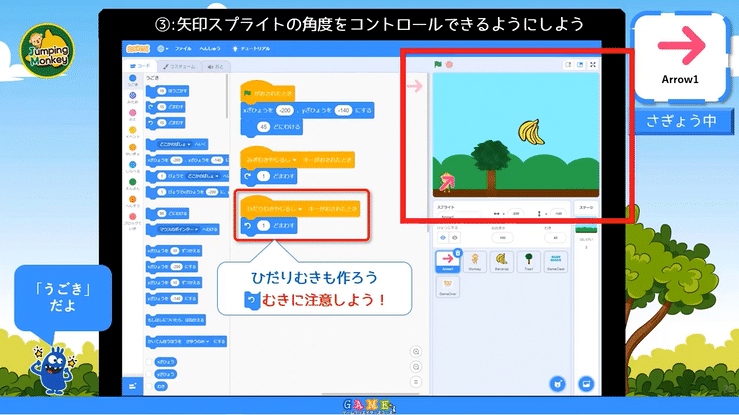Image resolution: width=739 pixels, height=415 pixels.
Task: Enter full screen stage mode
Action: click(x=593, y=65)
